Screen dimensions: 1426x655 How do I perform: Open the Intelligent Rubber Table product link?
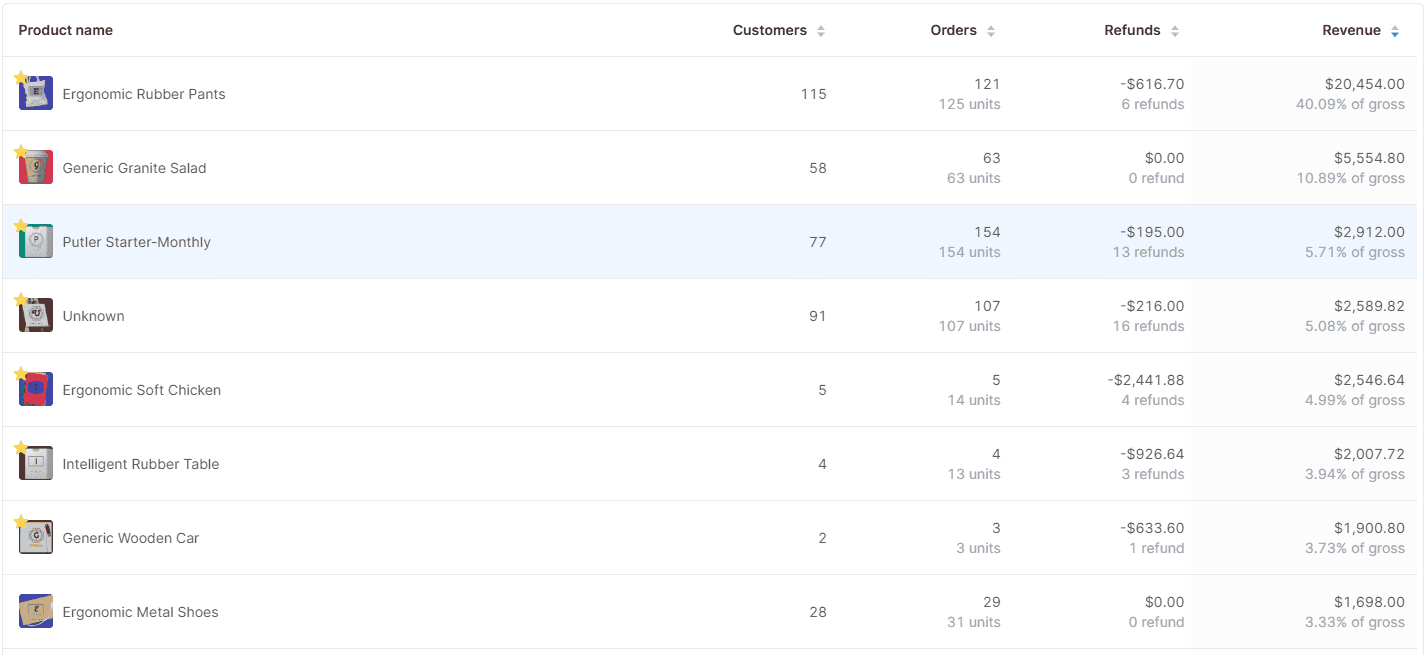click(x=141, y=465)
